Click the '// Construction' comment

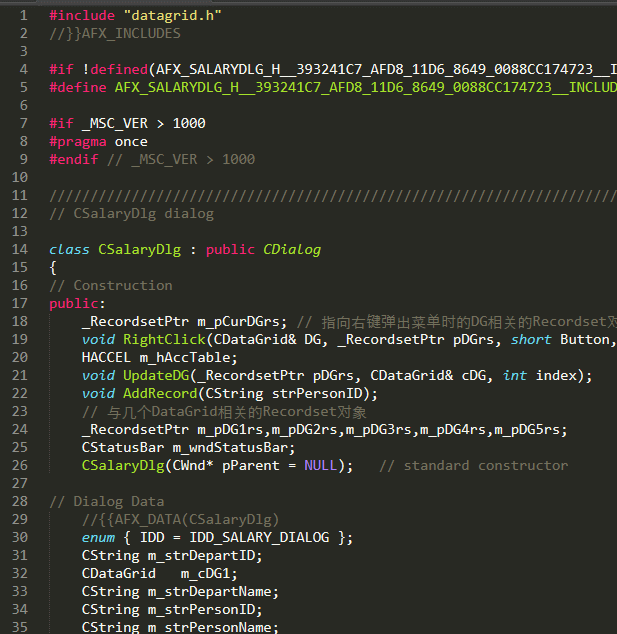coord(111,286)
